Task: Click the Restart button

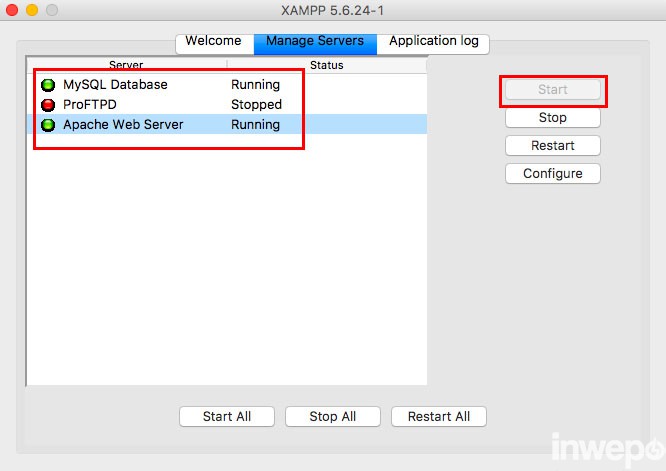Action: pos(553,146)
